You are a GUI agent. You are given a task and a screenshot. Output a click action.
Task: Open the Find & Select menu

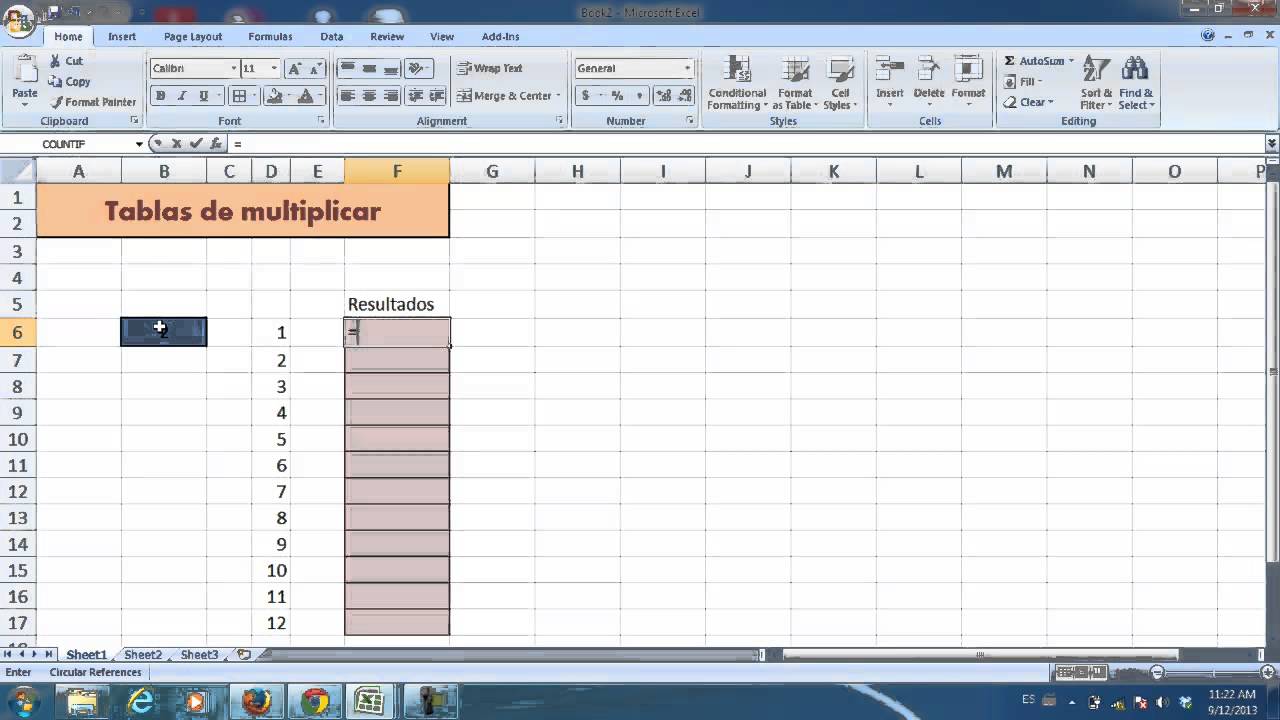pyautogui.click(x=1136, y=83)
